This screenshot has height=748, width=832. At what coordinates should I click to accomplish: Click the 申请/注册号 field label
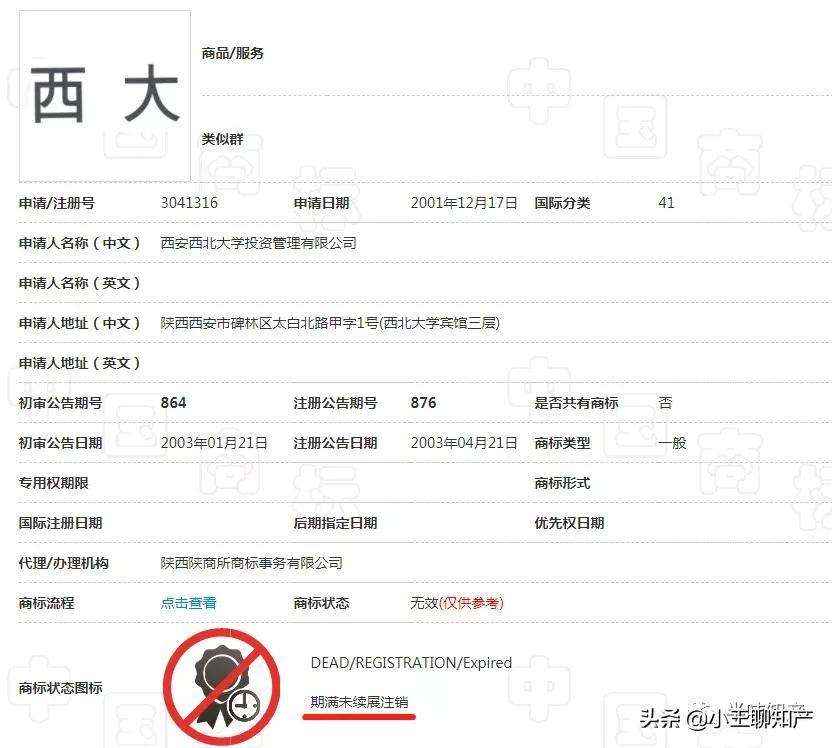[x=57, y=203]
